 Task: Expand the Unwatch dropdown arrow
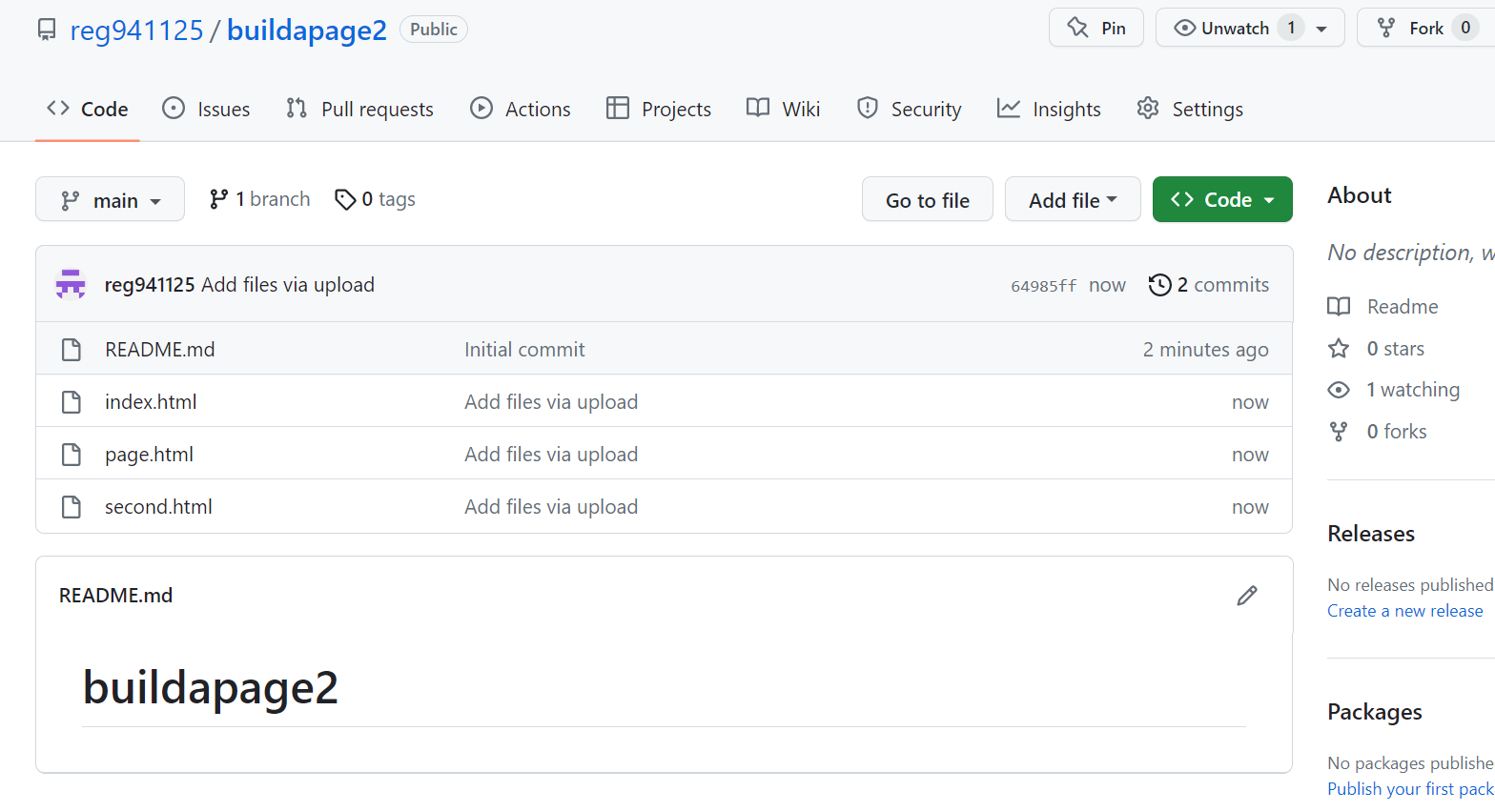(1321, 29)
